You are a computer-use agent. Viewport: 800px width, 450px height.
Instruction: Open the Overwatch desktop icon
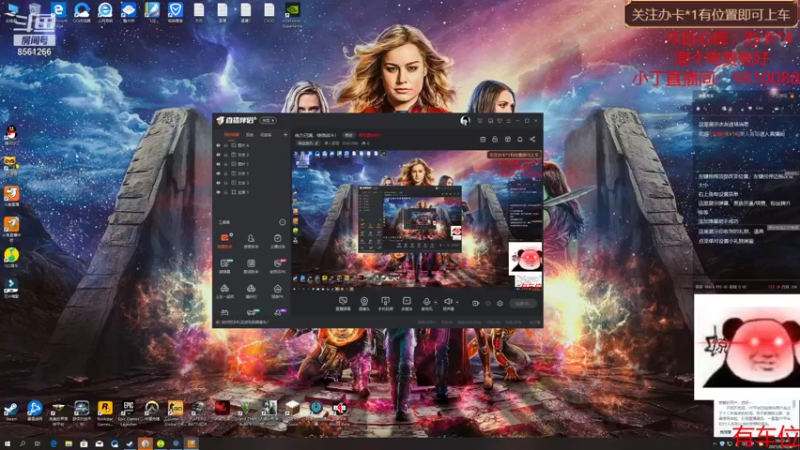click(x=152, y=408)
